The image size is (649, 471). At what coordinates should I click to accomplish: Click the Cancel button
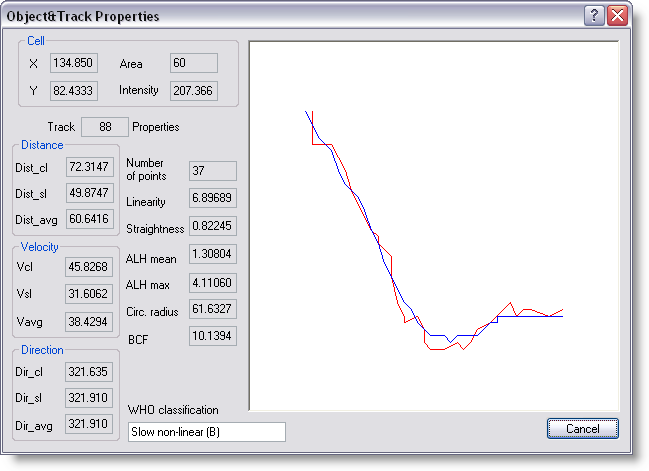pos(582,428)
